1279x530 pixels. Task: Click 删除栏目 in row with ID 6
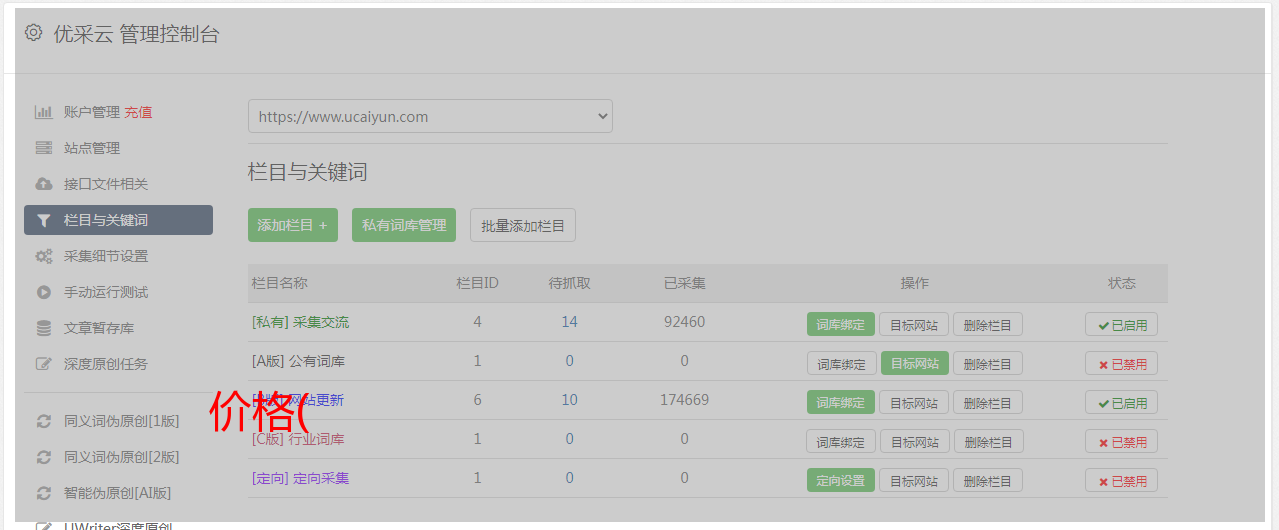click(988, 402)
